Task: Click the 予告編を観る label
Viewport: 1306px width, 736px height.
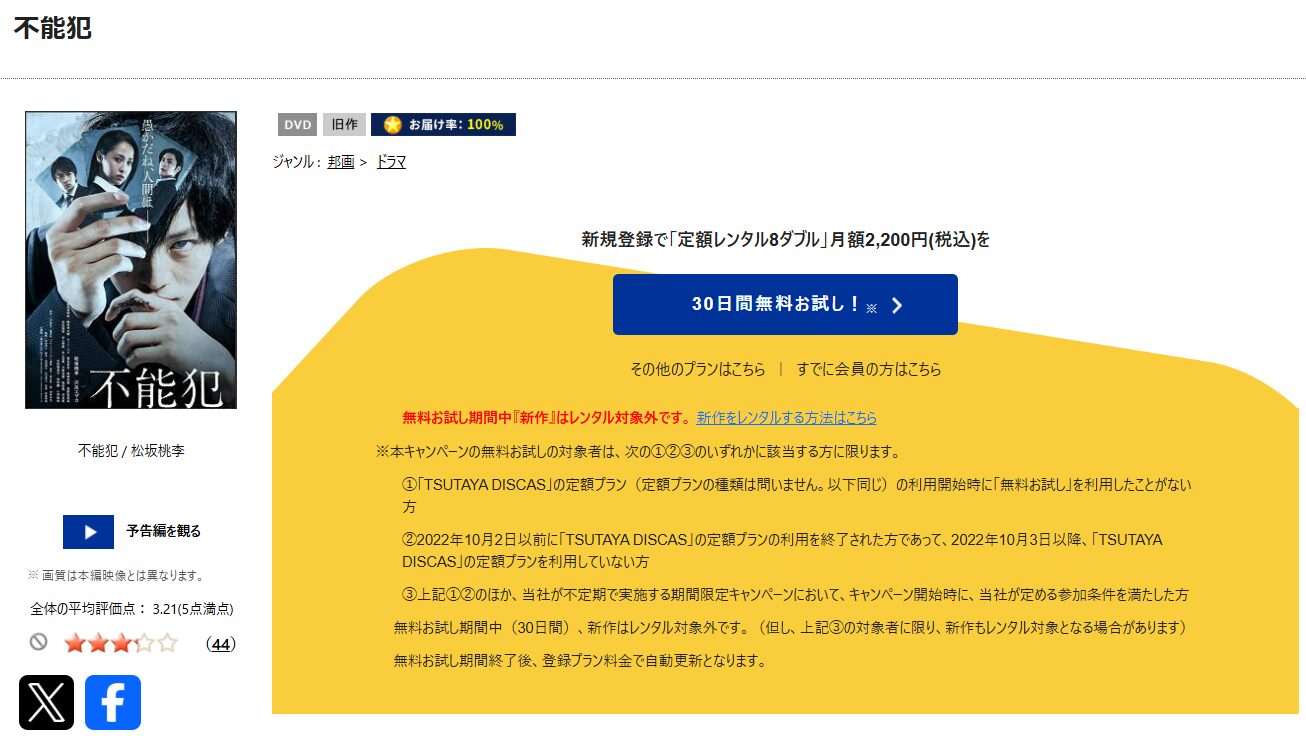Action: coord(164,532)
